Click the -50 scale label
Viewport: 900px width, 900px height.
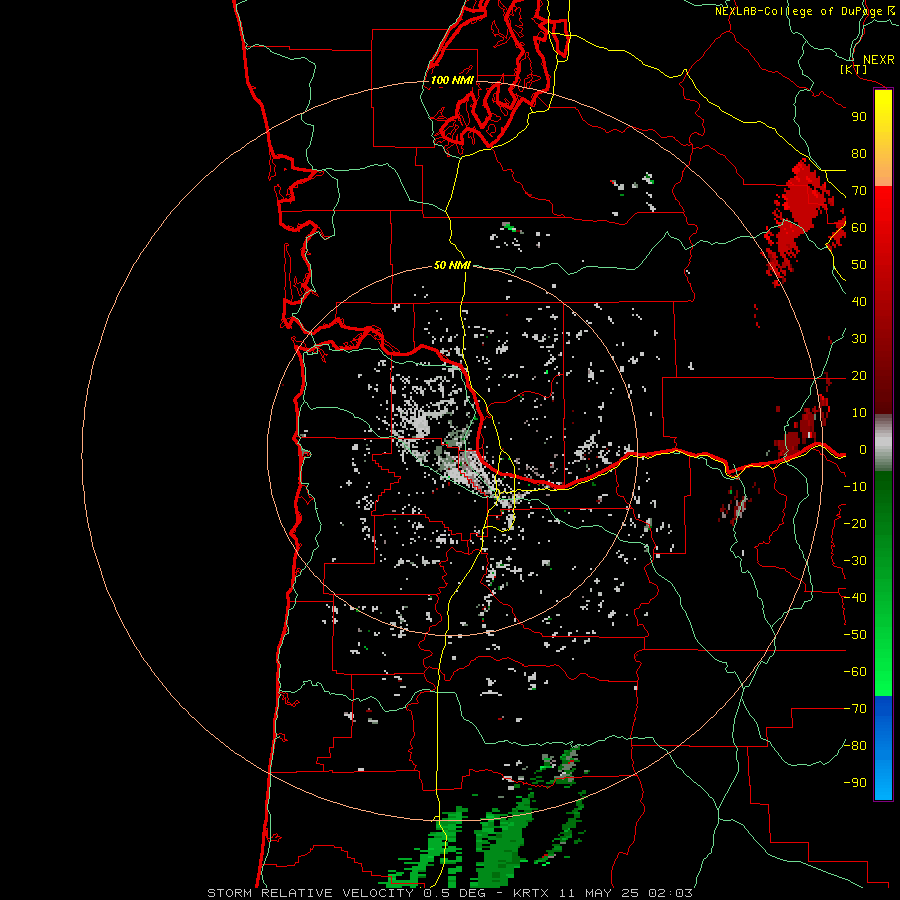(x=855, y=634)
